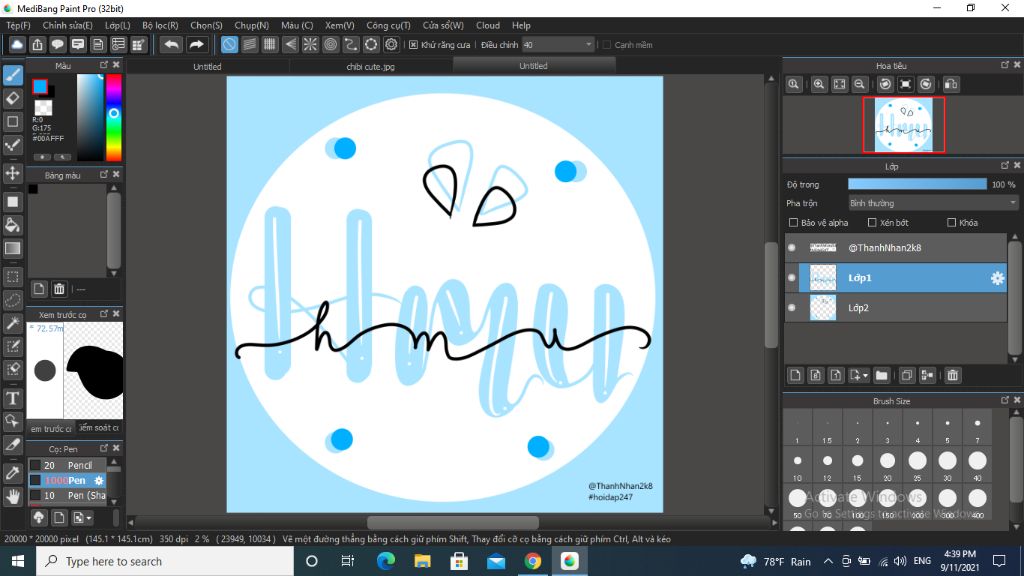Select the Lasso tool
This screenshot has width=1024, height=576.
click(x=12, y=300)
